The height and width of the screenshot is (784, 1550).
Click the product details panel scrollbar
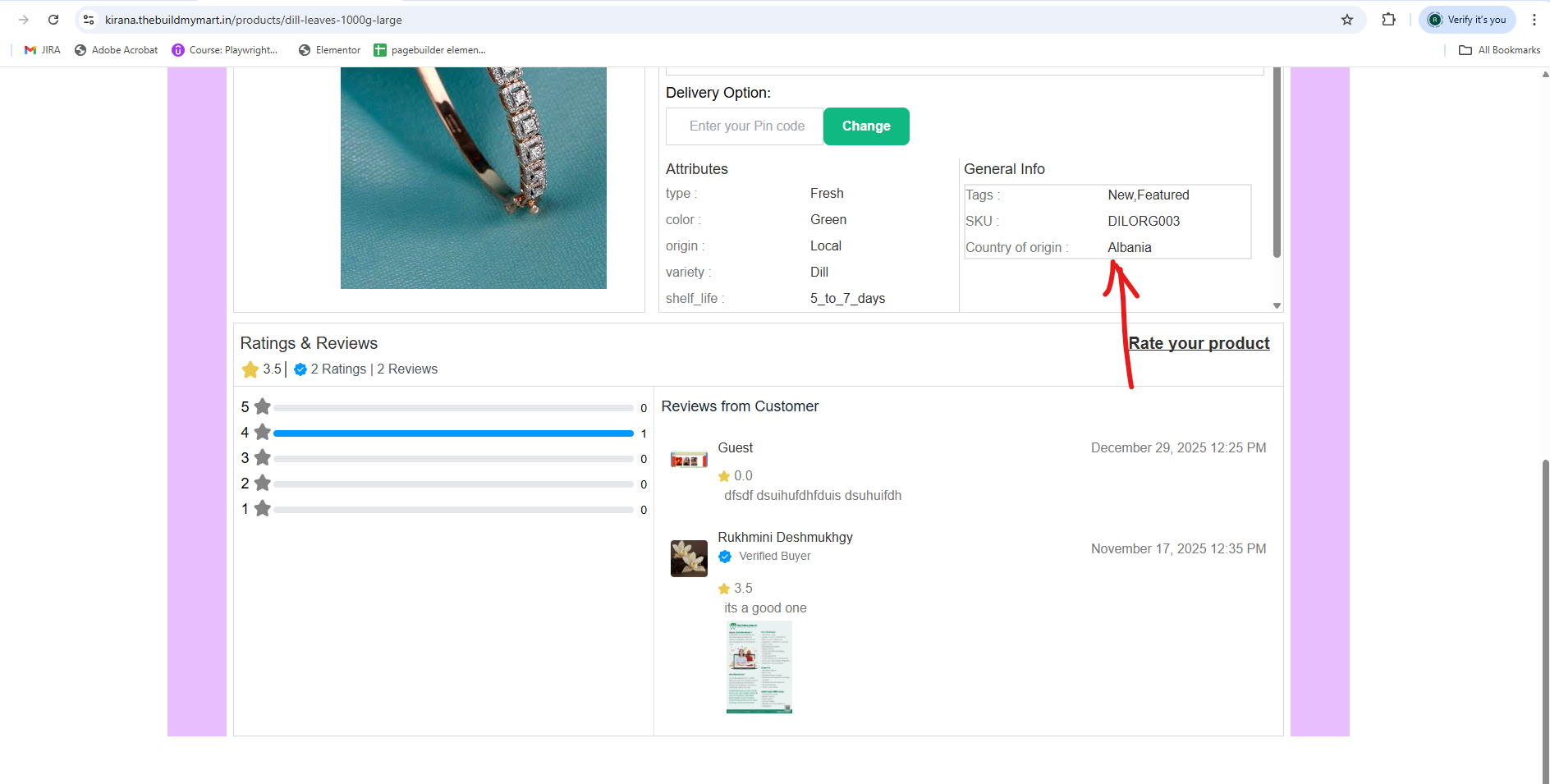1277,163
